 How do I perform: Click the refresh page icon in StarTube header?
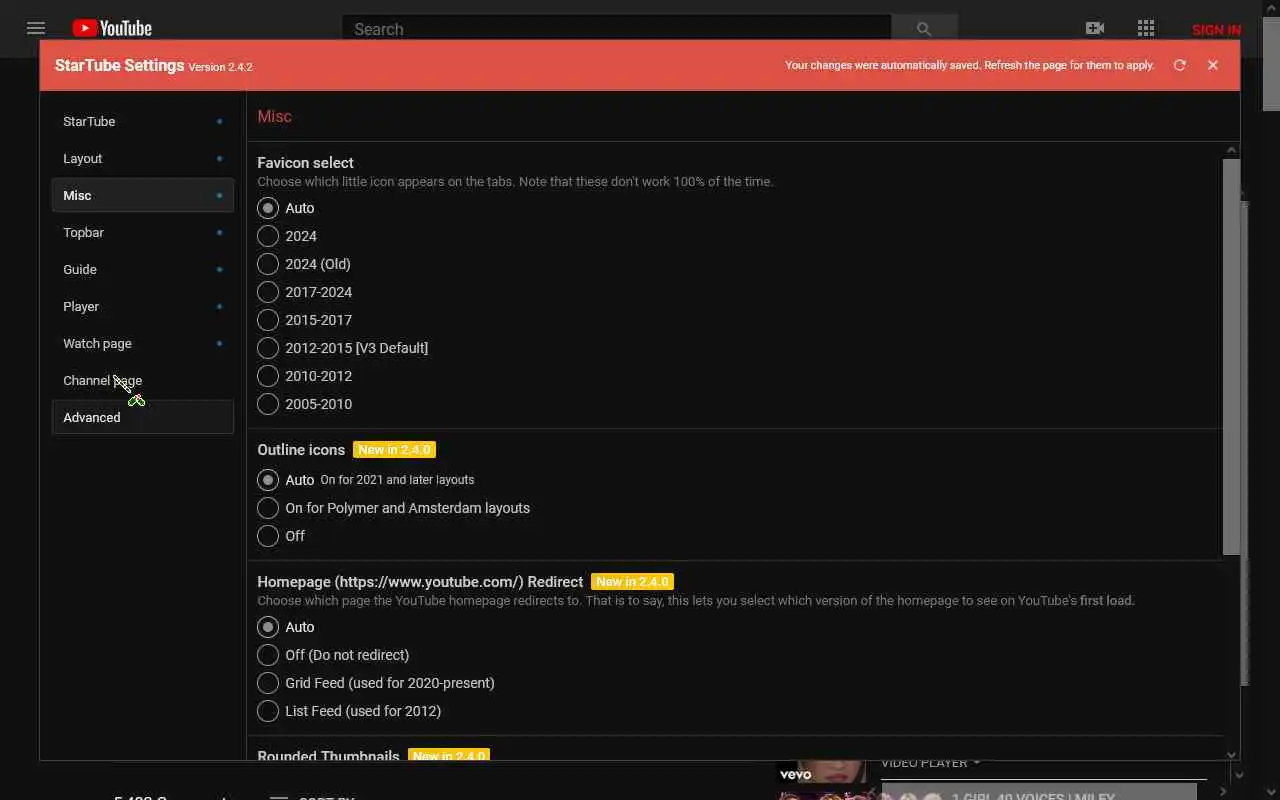[x=1180, y=65]
